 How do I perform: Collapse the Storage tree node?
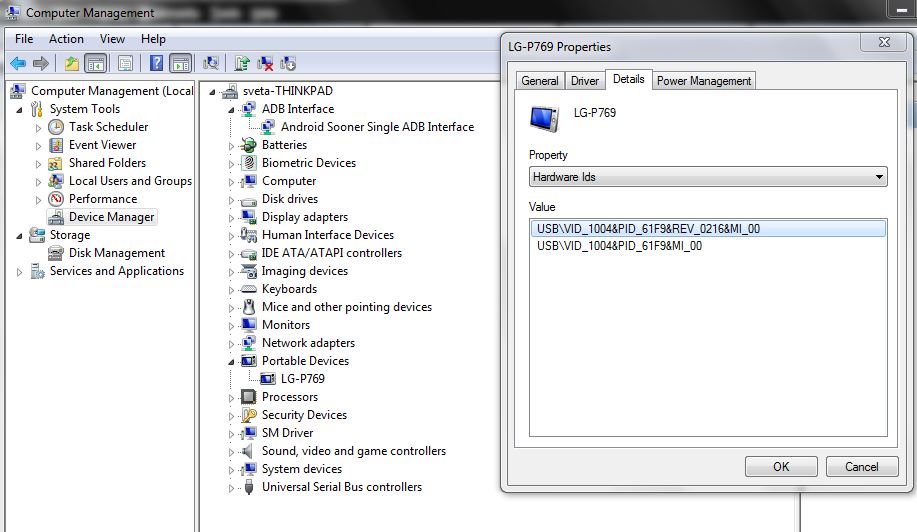pos(19,236)
